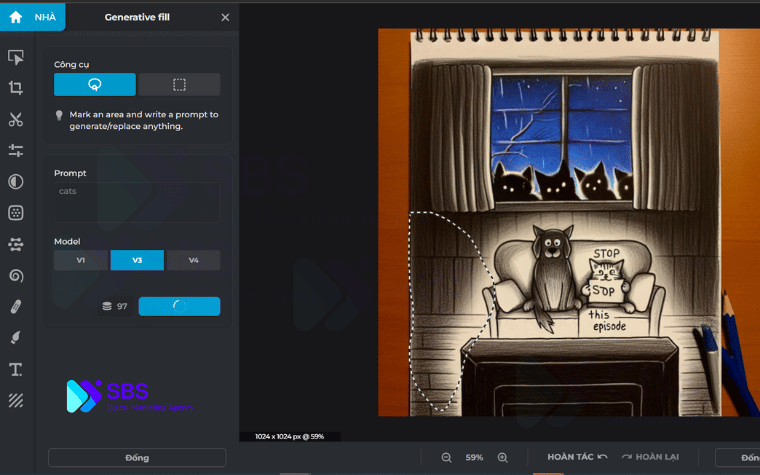Click the Đóng button under the panel
Image resolution: width=760 pixels, height=475 pixels.
pos(137,458)
